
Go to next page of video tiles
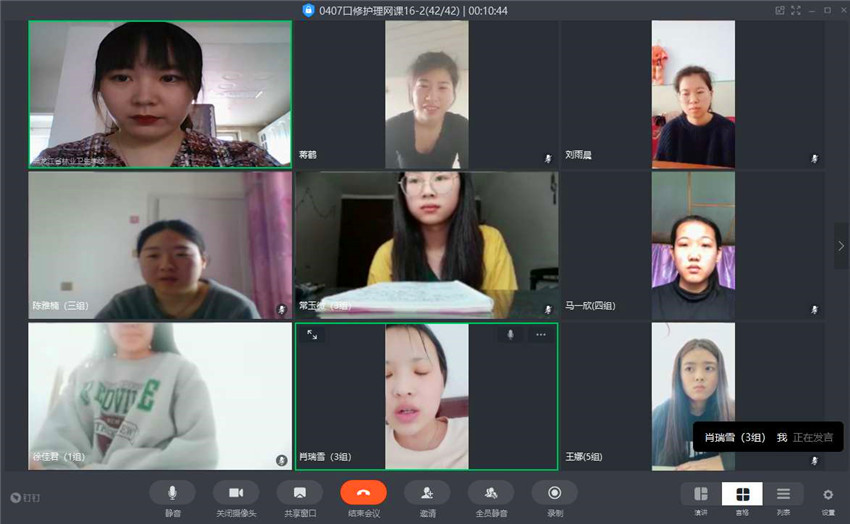841,245
